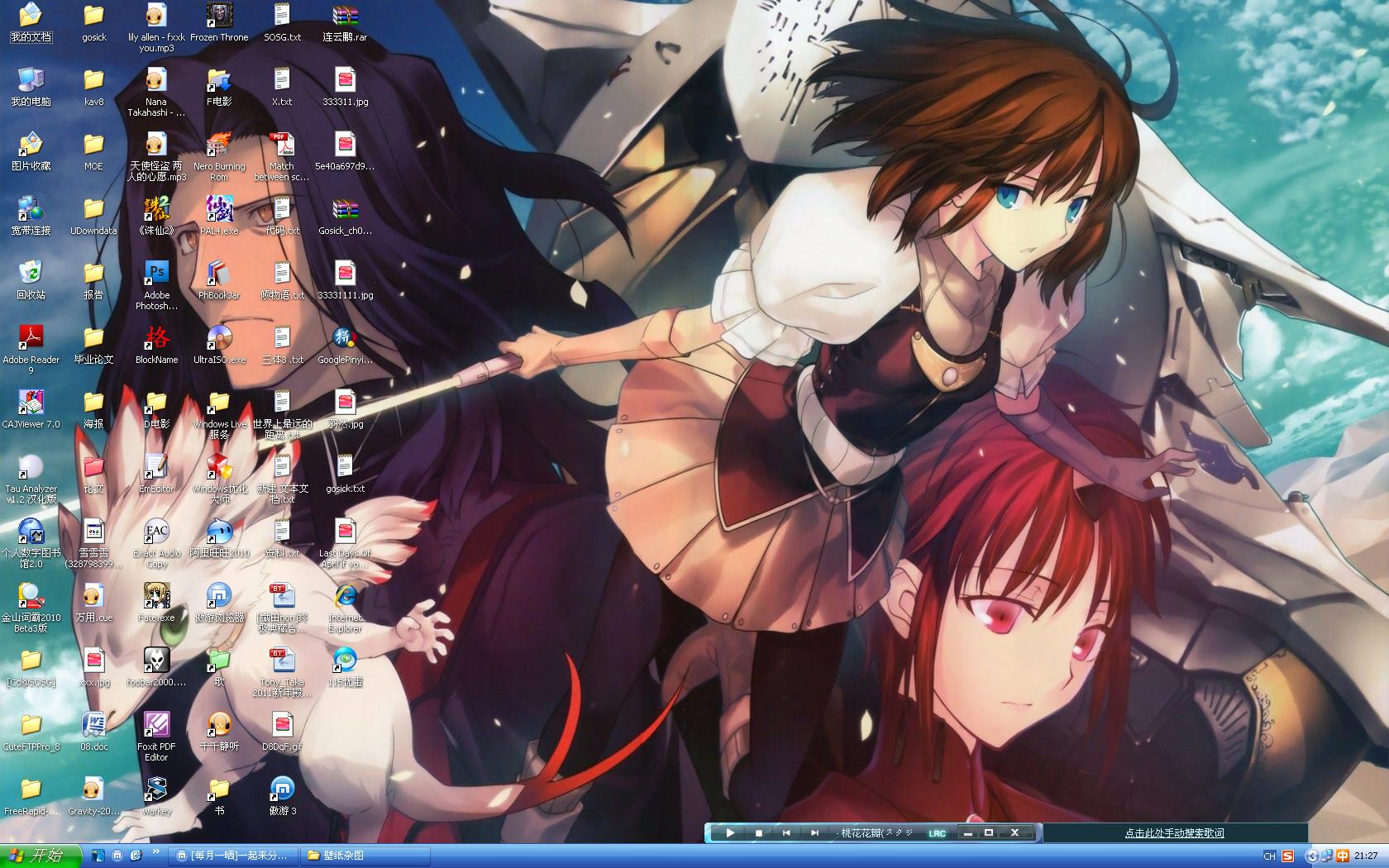Screen dimensions: 1389x868
Task: Click the Sogou input method tray icon
Action: [1287, 856]
